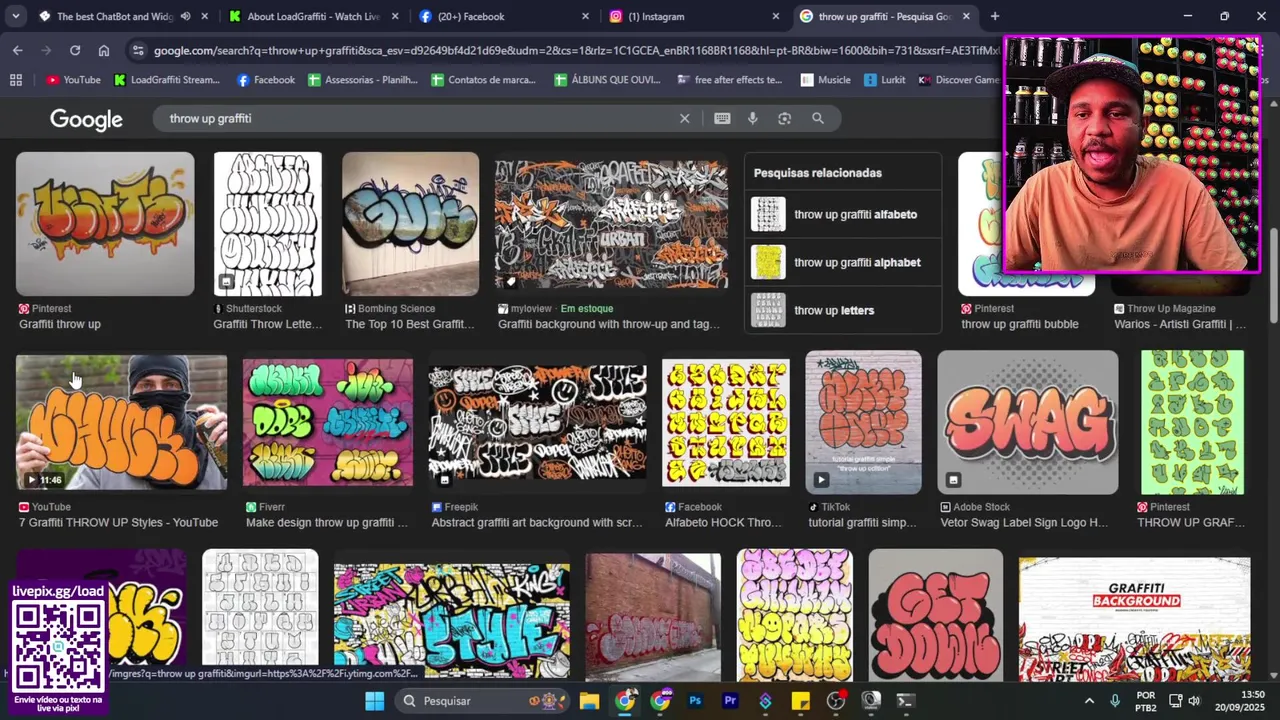1280x720 pixels.
Task: Open myloview graffiti background image
Action: [x=611, y=224]
